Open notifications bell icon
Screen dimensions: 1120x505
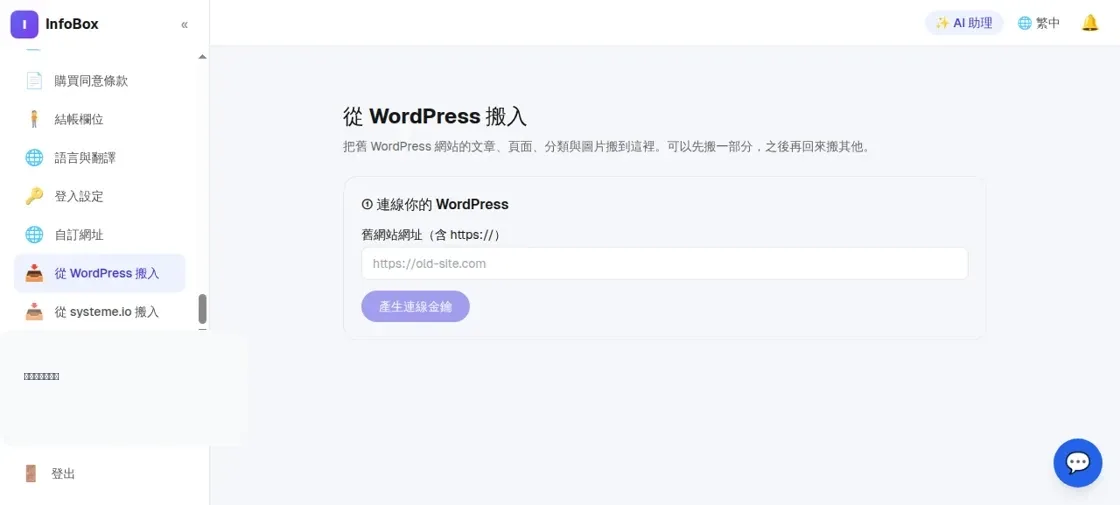click(x=1090, y=23)
